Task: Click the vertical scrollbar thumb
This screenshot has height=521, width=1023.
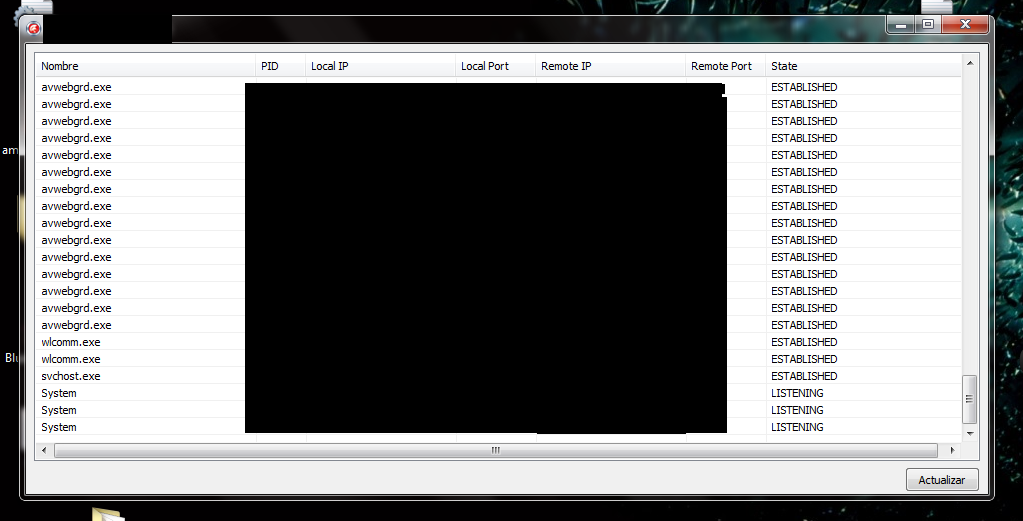Action: [x=969, y=400]
